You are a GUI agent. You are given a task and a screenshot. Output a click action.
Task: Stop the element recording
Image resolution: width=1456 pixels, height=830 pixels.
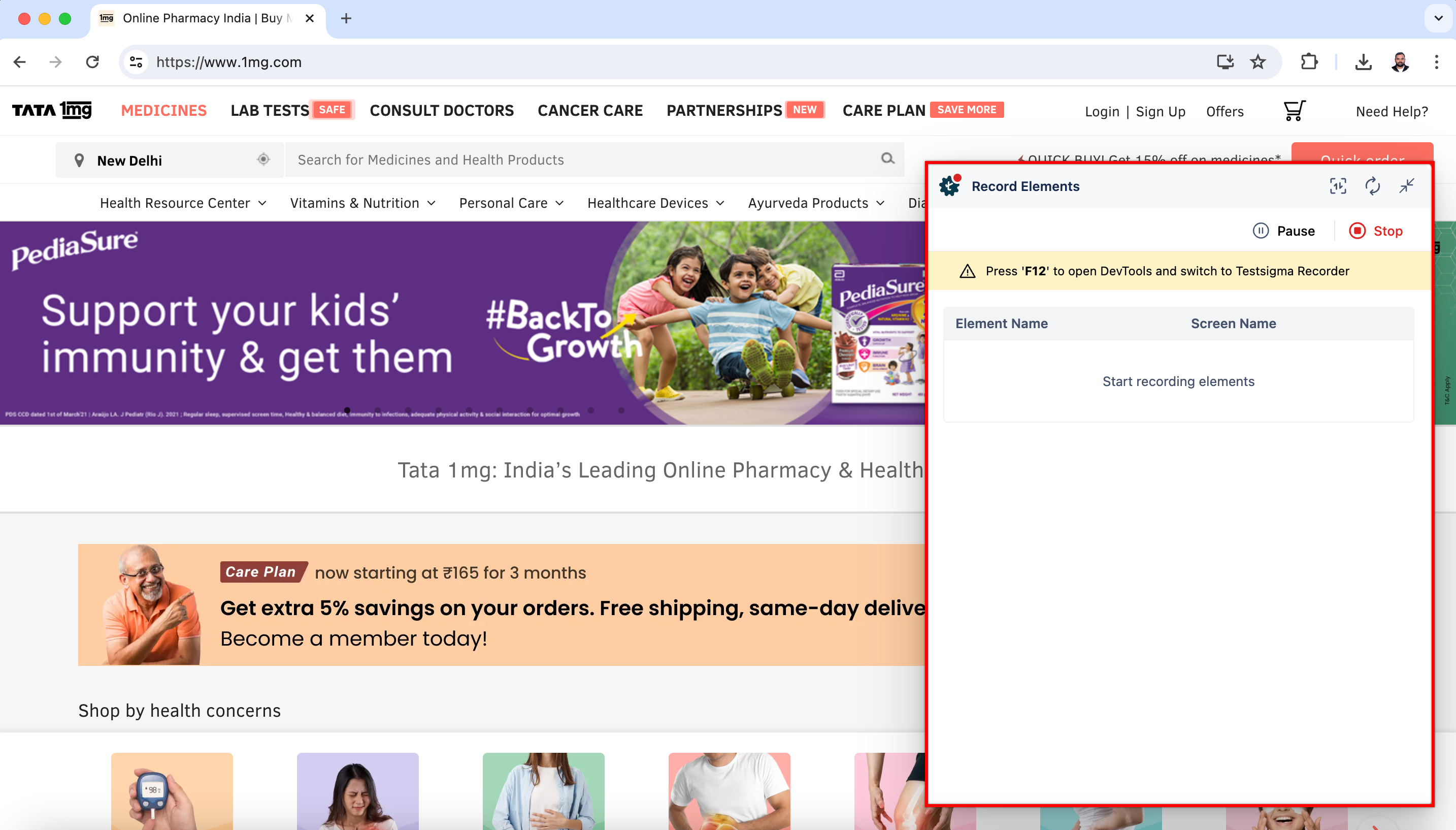[x=1376, y=231]
